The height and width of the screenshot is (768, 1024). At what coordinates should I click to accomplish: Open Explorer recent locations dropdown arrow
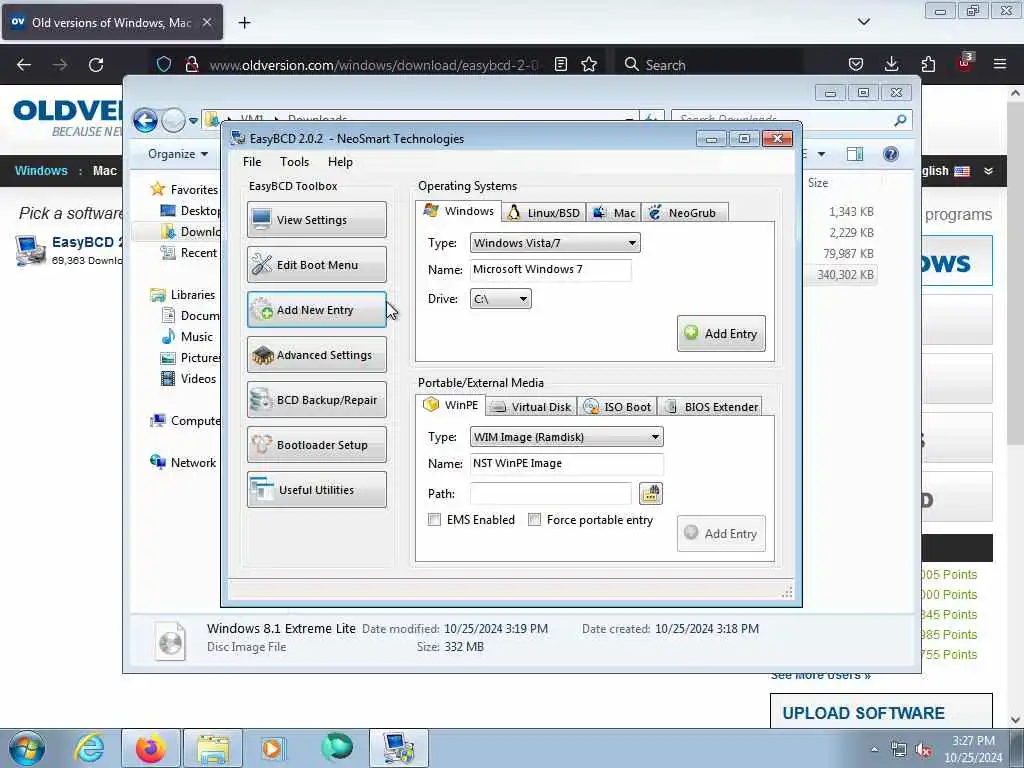tap(193, 121)
